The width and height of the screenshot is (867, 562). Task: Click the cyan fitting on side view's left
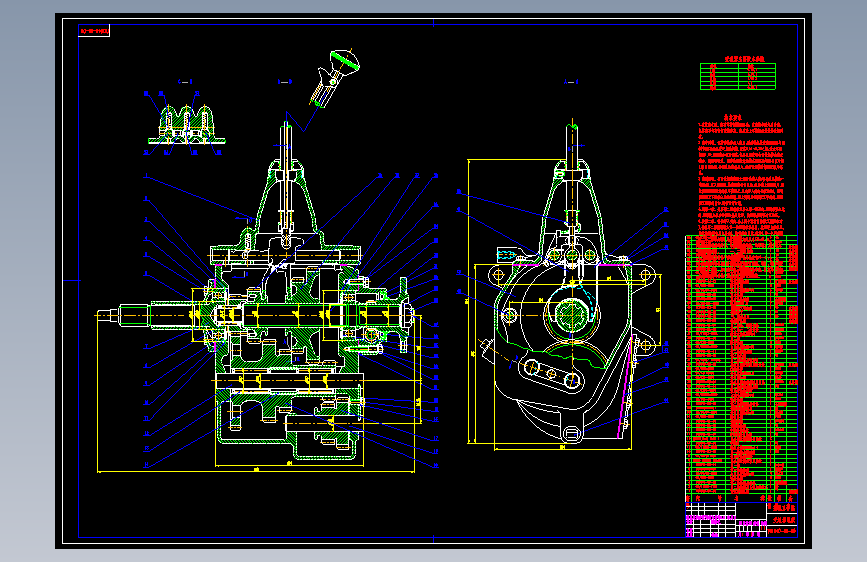tap(506, 255)
